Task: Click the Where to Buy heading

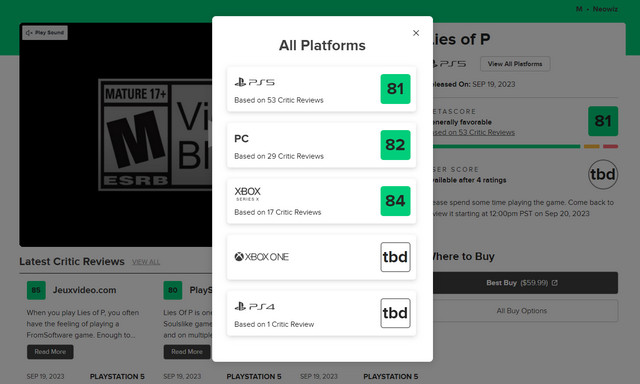Action: pyautogui.click(x=464, y=256)
